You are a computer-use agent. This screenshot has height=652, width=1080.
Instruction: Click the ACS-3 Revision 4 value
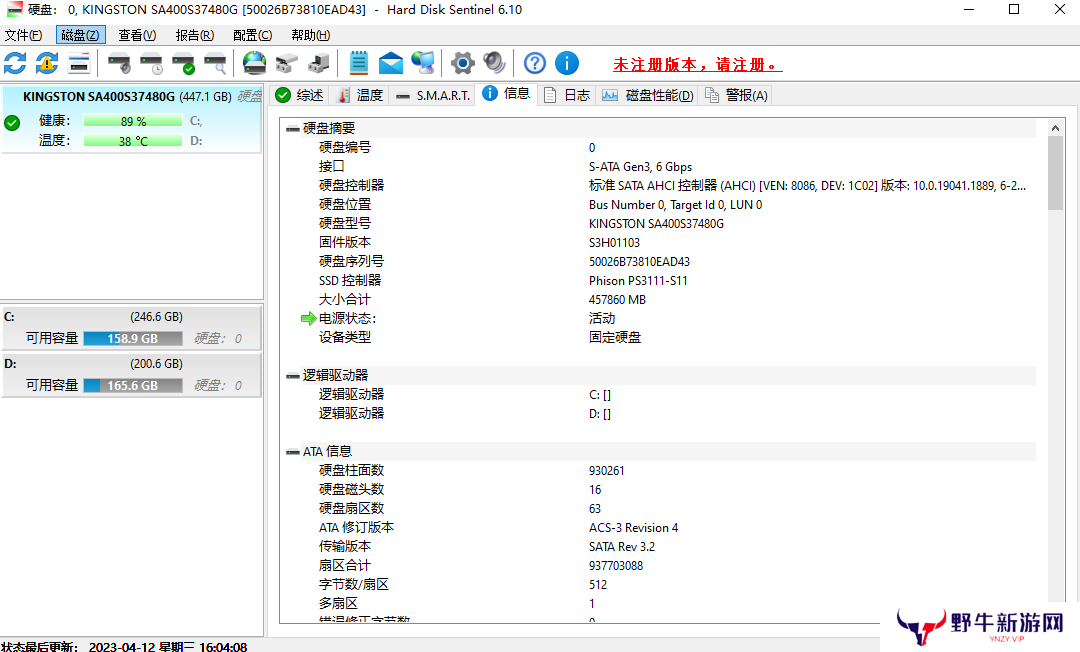click(x=633, y=528)
